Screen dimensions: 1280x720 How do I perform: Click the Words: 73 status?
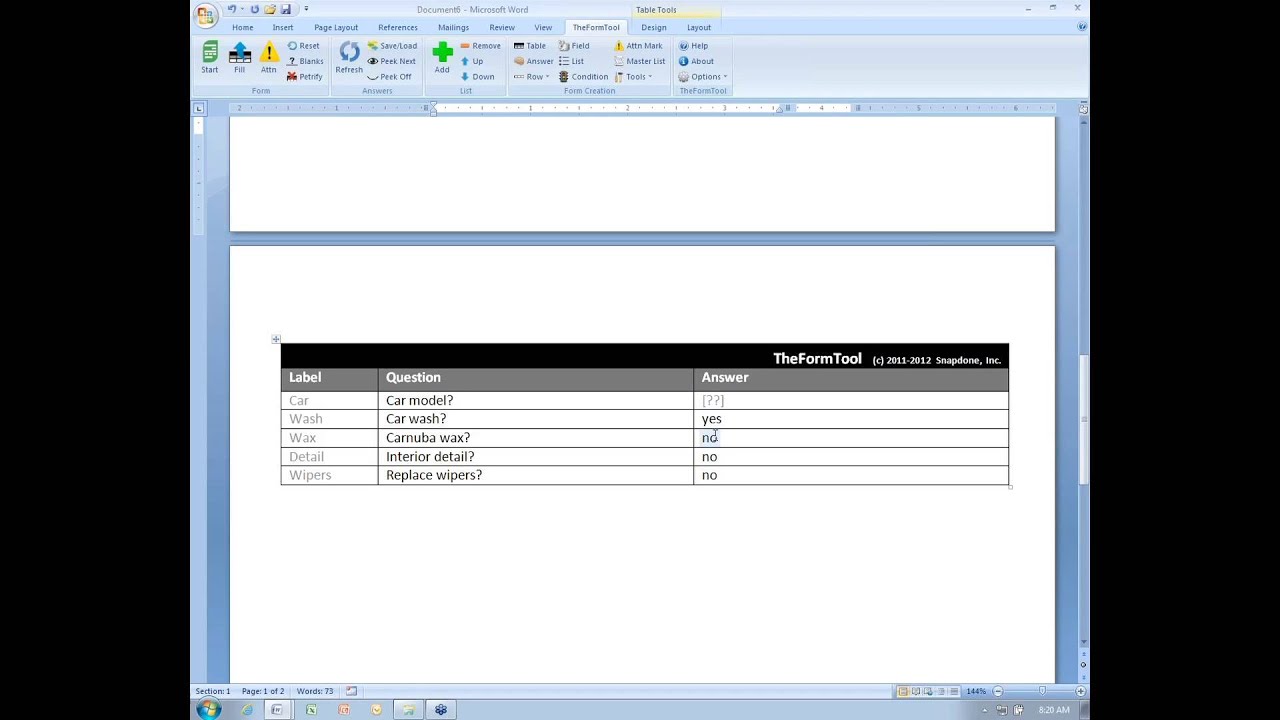click(314, 691)
